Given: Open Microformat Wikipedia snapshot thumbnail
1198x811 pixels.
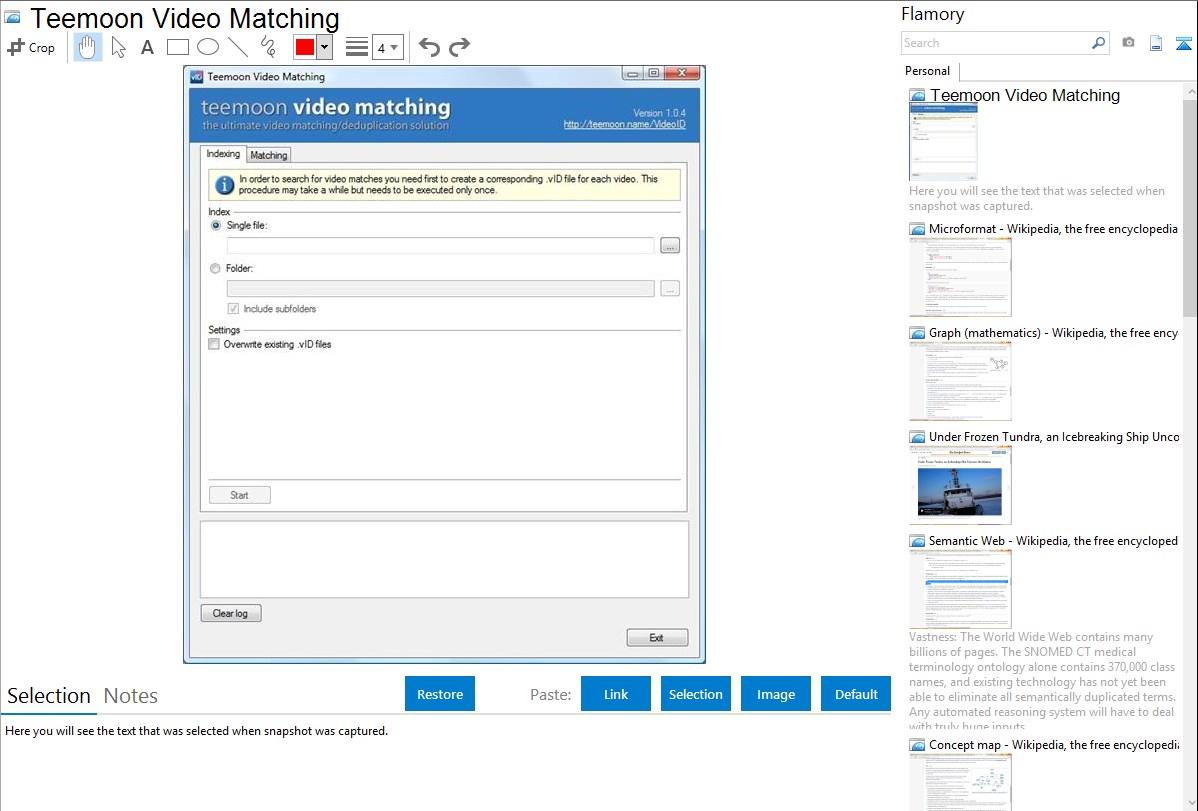Looking at the screenshot, I should (x=960, y=277).
